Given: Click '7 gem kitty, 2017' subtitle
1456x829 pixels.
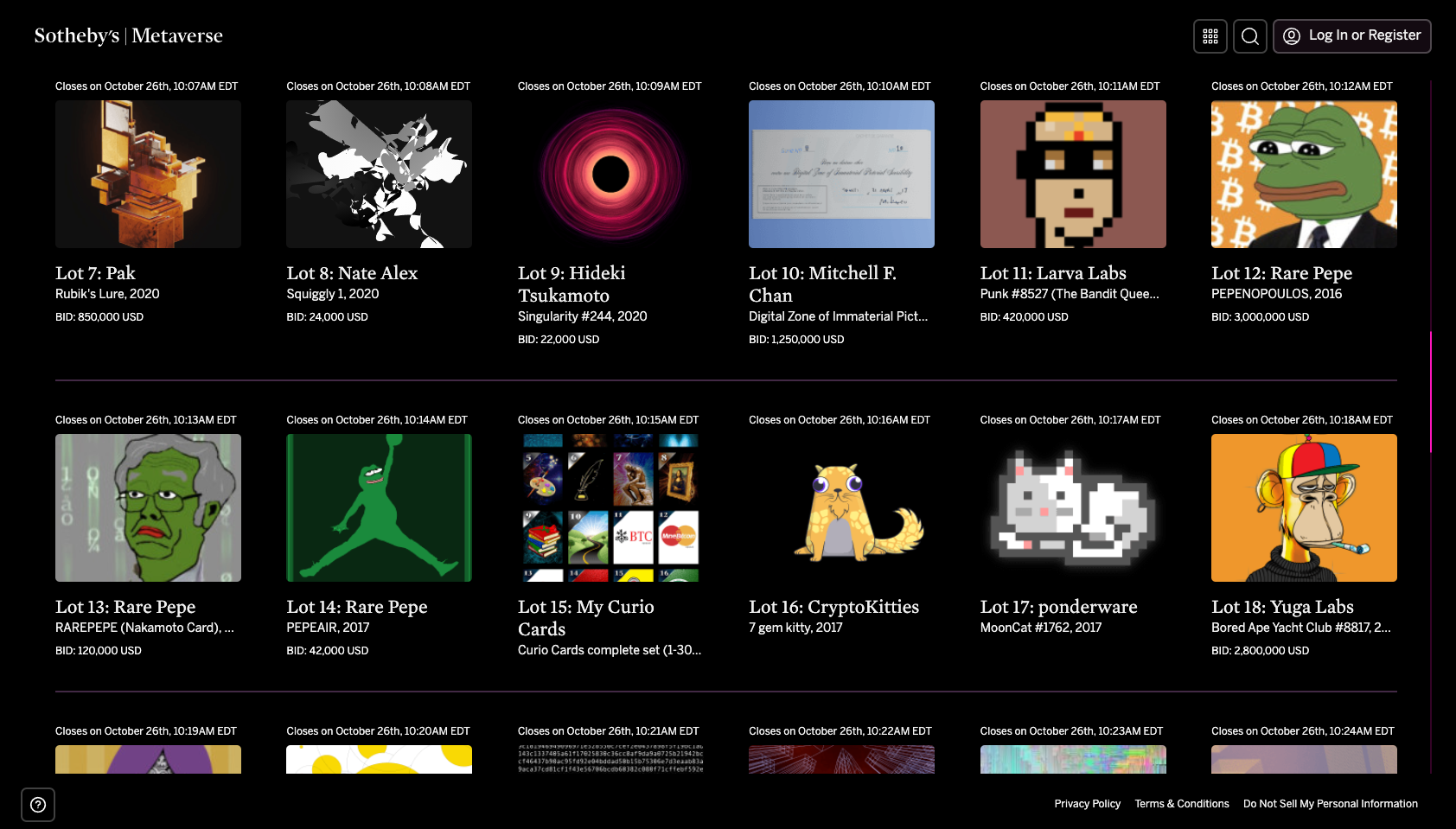Looking at the screenshot, I should [x=795, y=628].
